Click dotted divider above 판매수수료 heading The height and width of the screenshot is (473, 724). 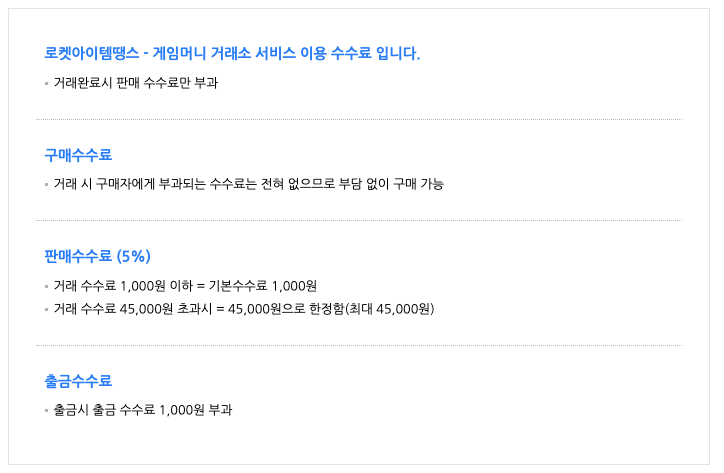[x=358, y=220]
